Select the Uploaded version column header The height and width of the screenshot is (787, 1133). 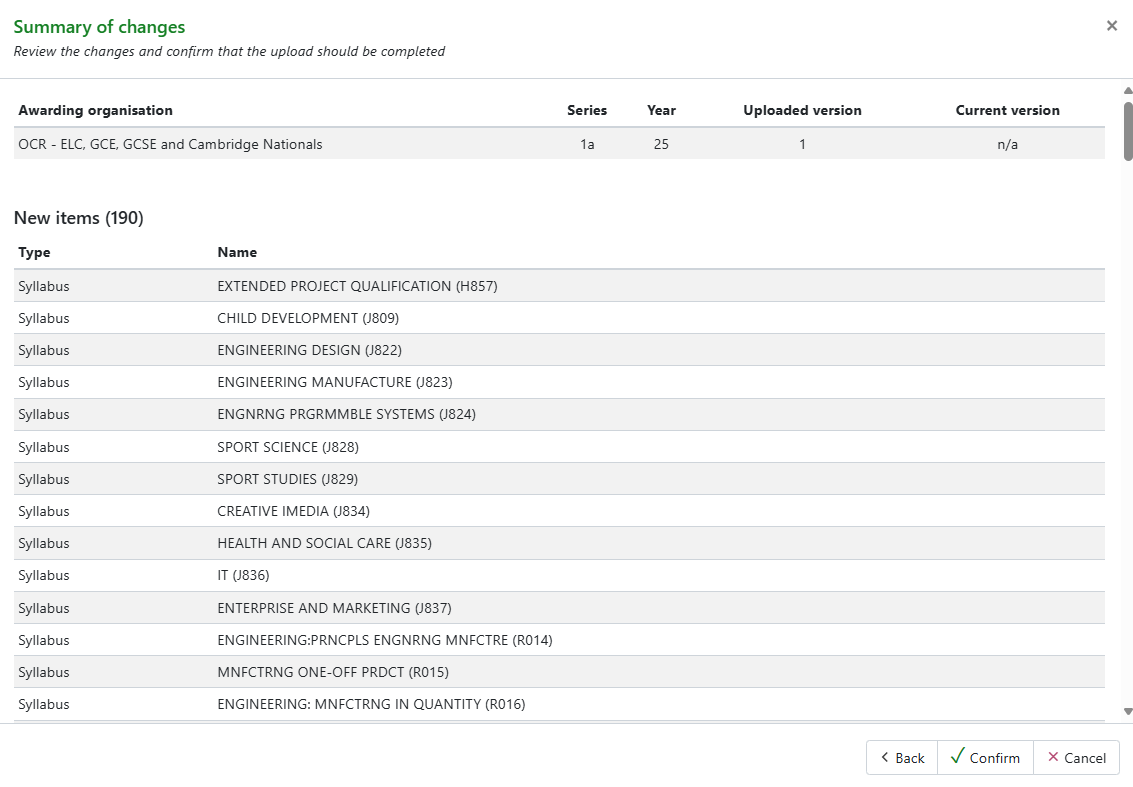coord(802,111)
